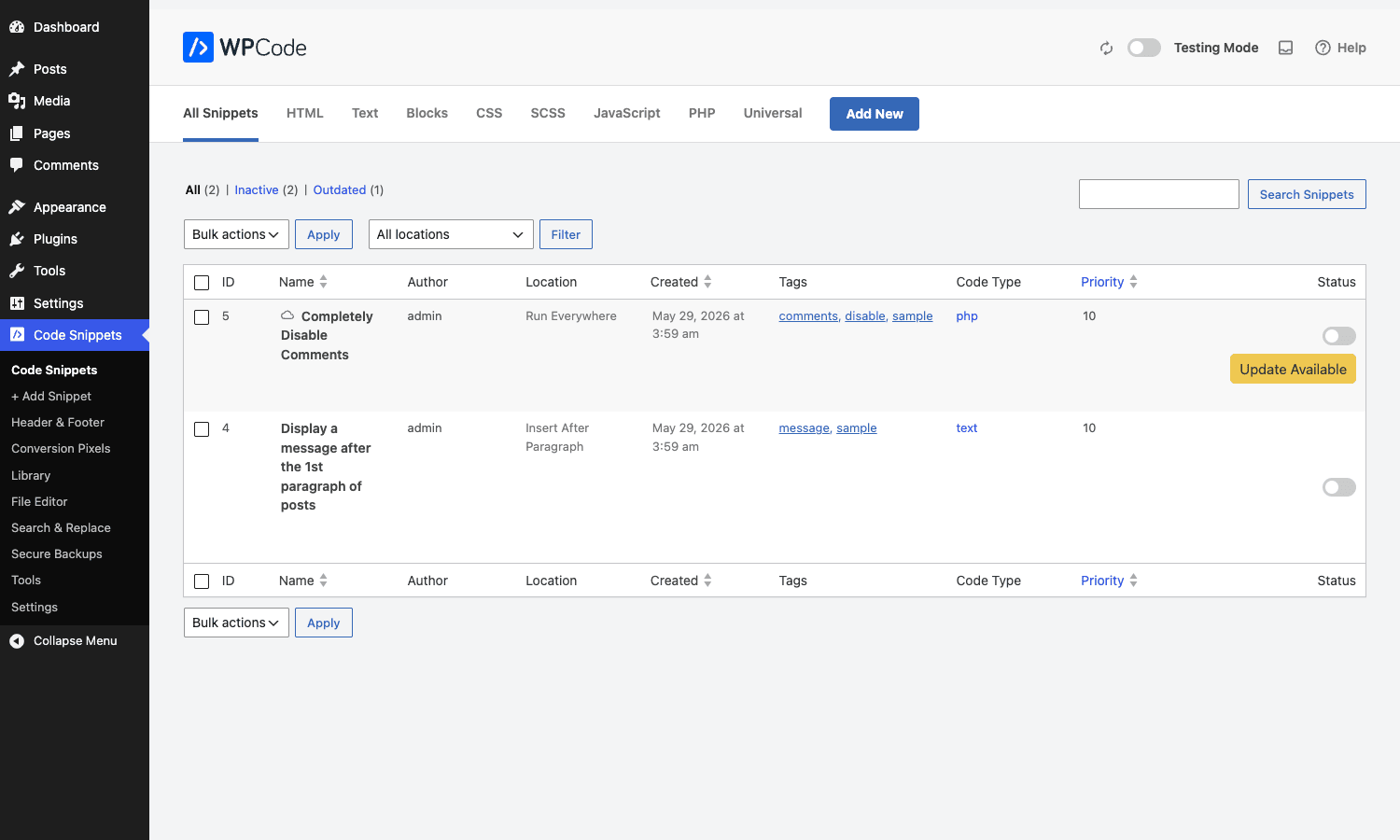Switch to the HTML tab
Screen dimensions: 1400x840
point(305,113)
